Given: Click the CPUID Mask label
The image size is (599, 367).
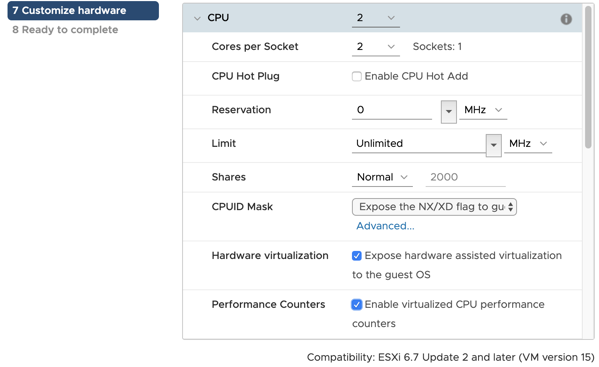Looking at the screenshot, I should [242, 207].
